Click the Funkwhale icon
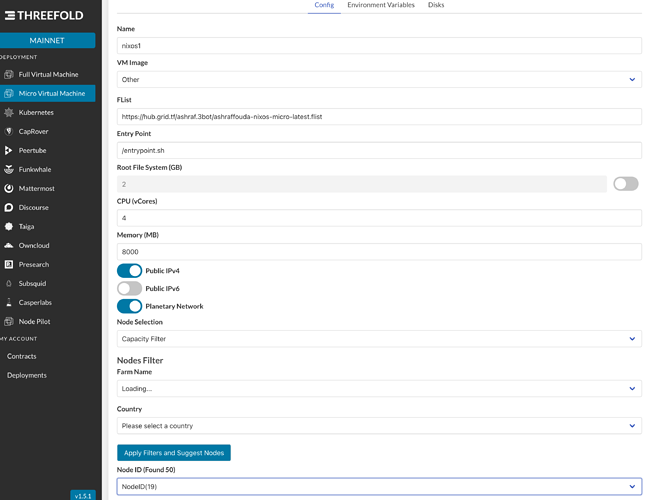This screenshot has height=500, width=645. point(9,169)
